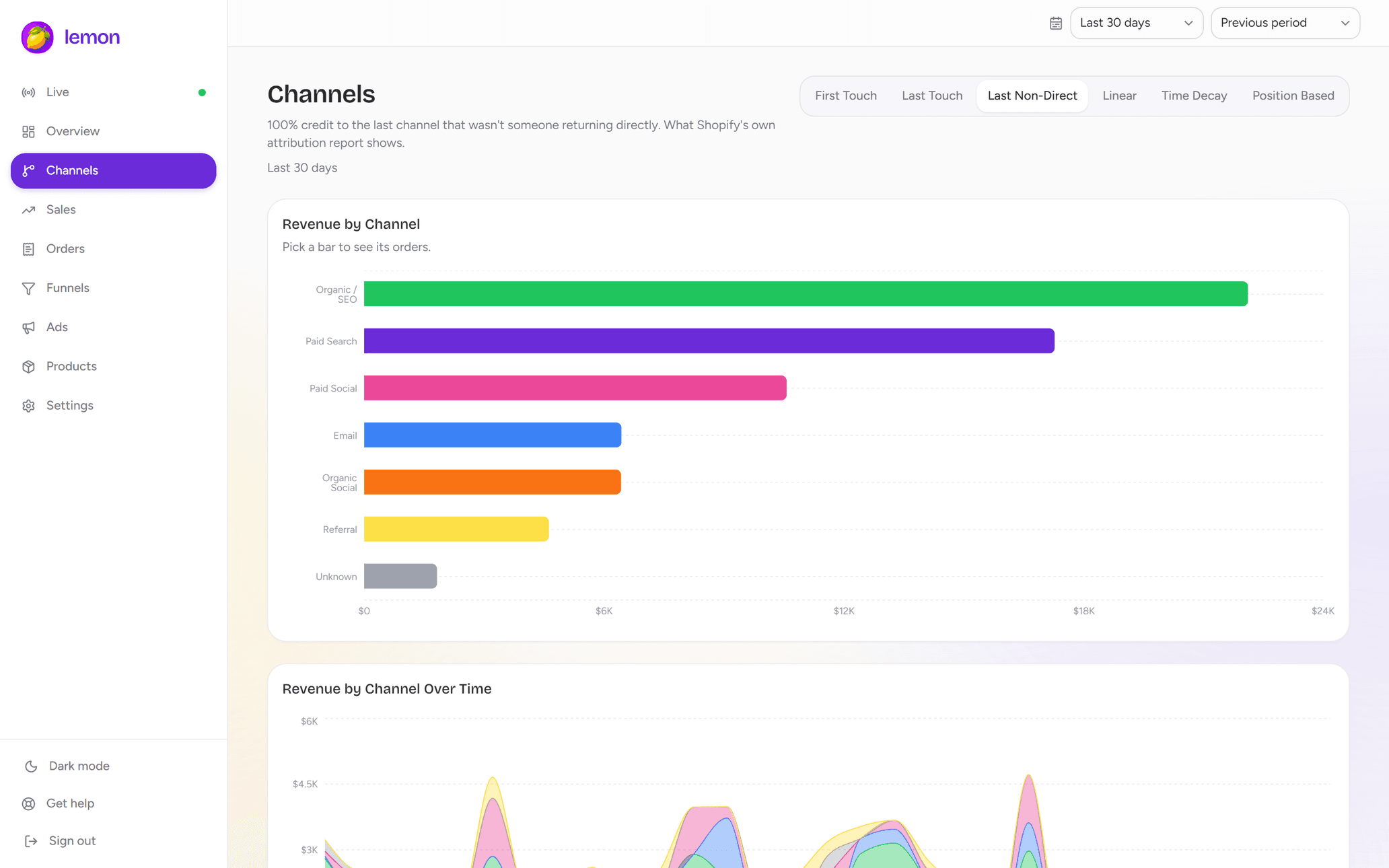Open the Funnels page
Screen dimensions: 1389x868
113,288
